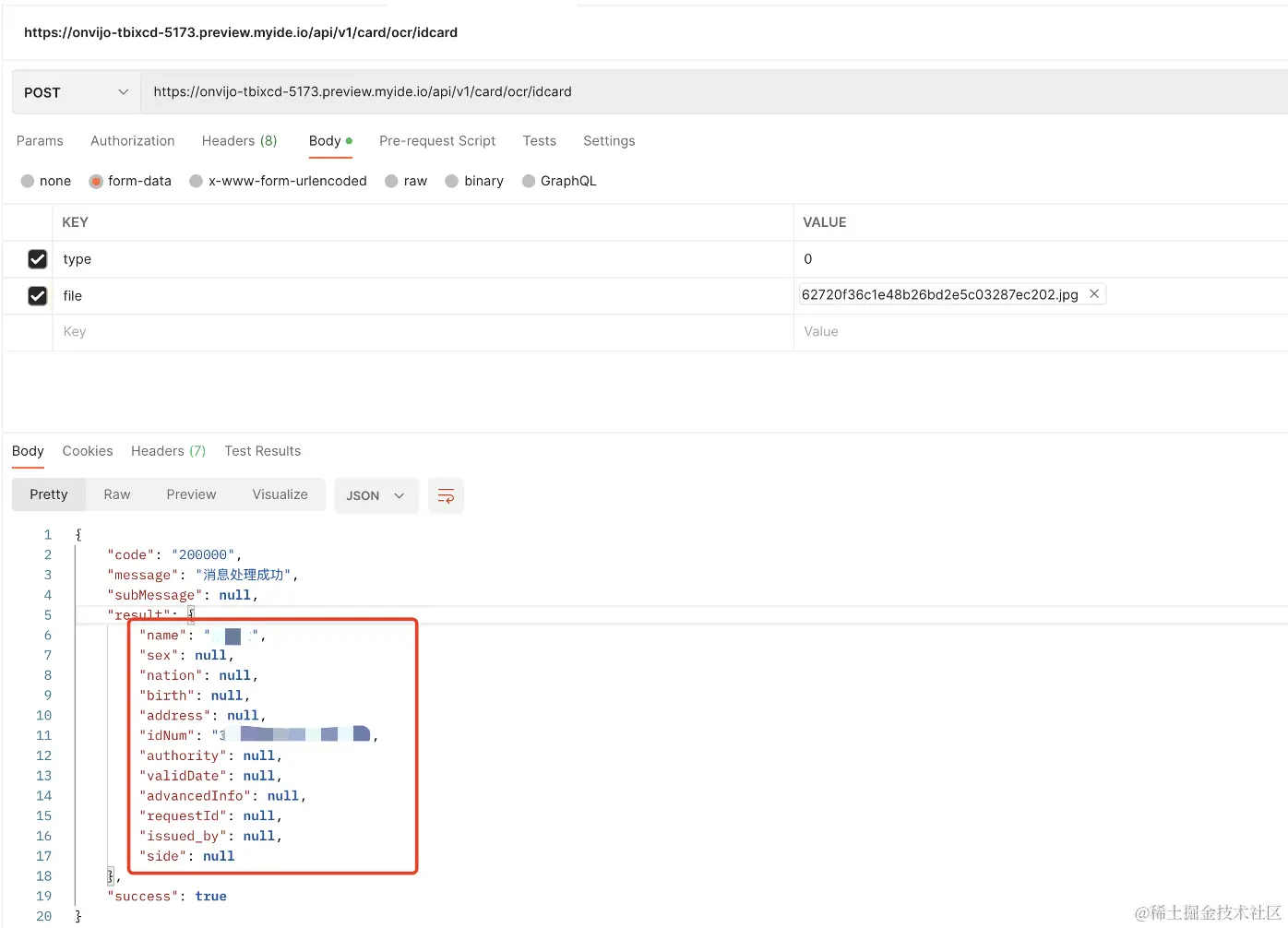Click the "sex": null line
The width and height of the screenshot is (1288, 928).
[186, 656]
